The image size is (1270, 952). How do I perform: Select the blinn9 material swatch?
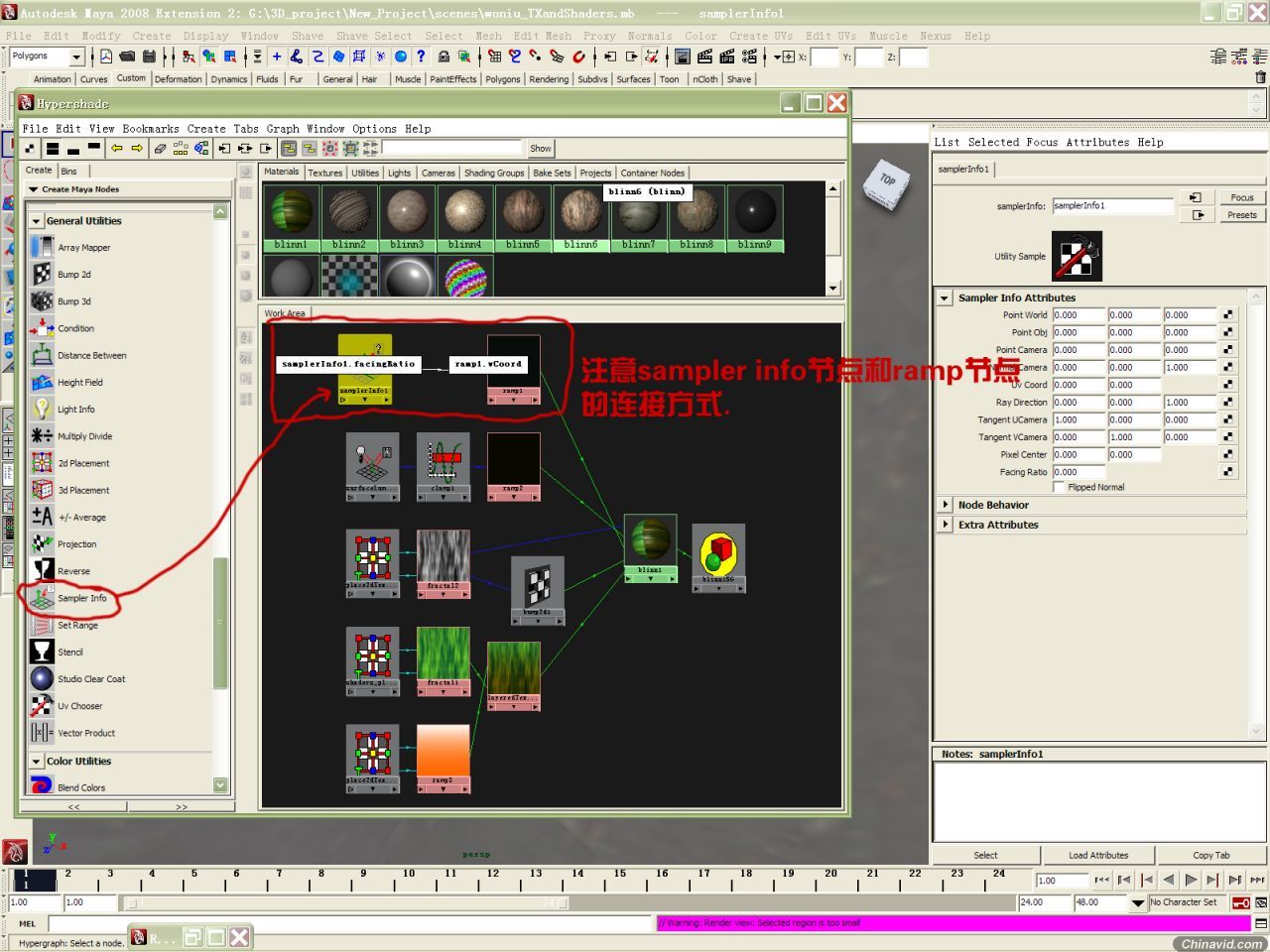[x=755, y=218]
